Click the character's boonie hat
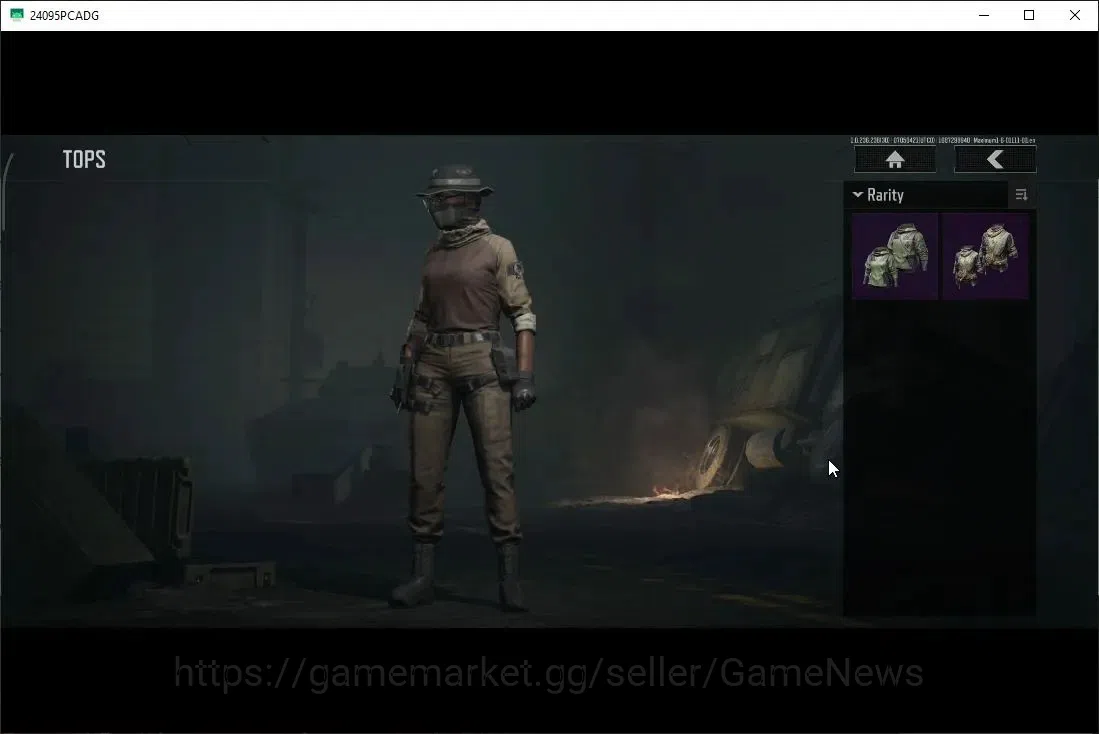 [455, 181]
